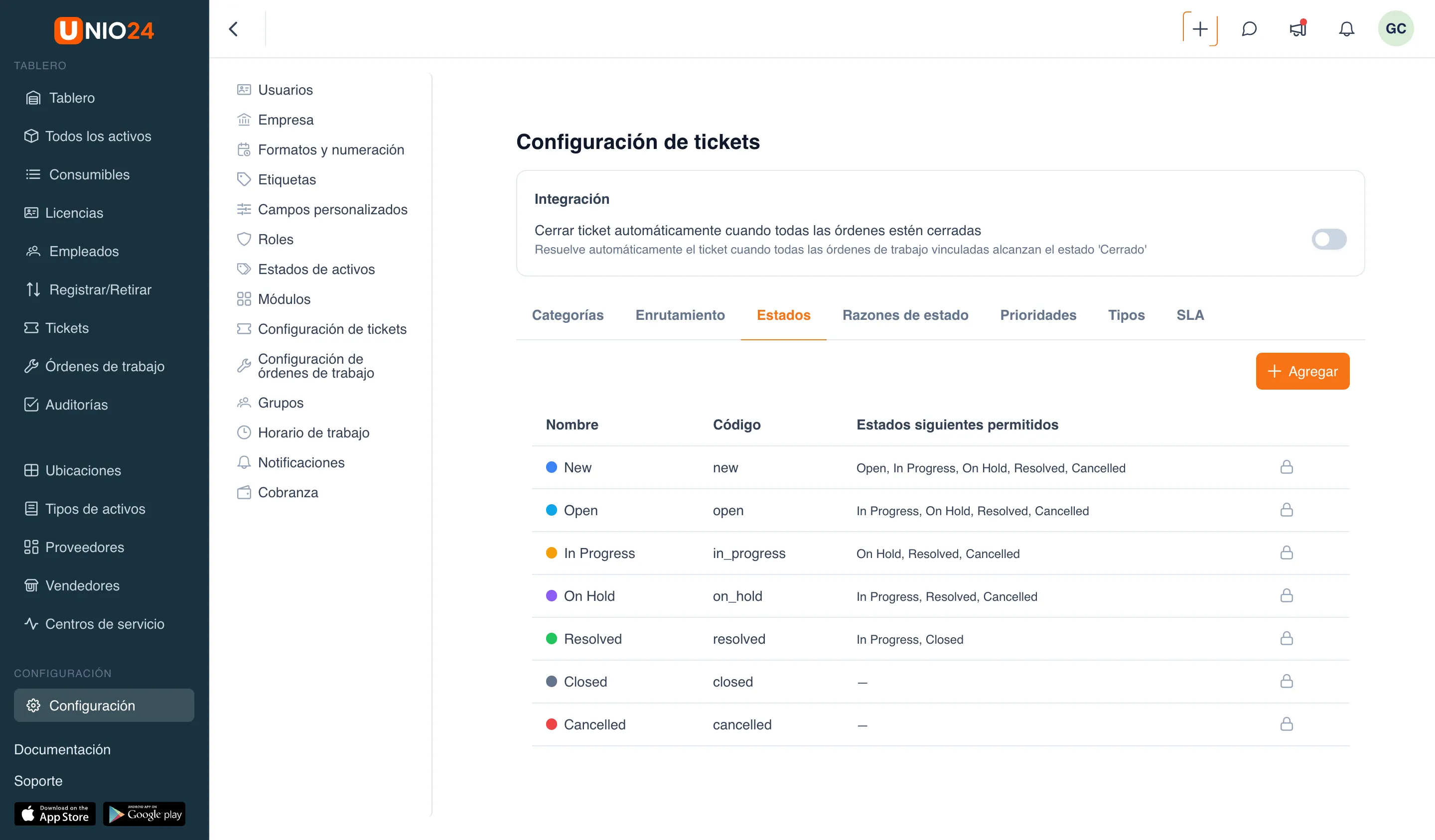Click the checkmark icon for Auditorías
The image size is (1435, 840).
(x=31, y=405)
